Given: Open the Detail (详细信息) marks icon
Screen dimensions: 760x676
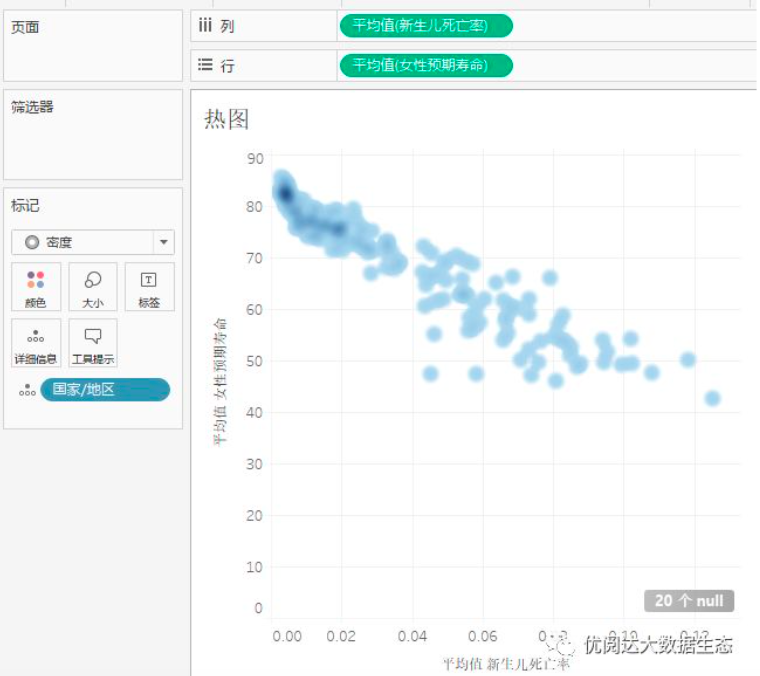Looking at the screenshot, I should 36,343.
